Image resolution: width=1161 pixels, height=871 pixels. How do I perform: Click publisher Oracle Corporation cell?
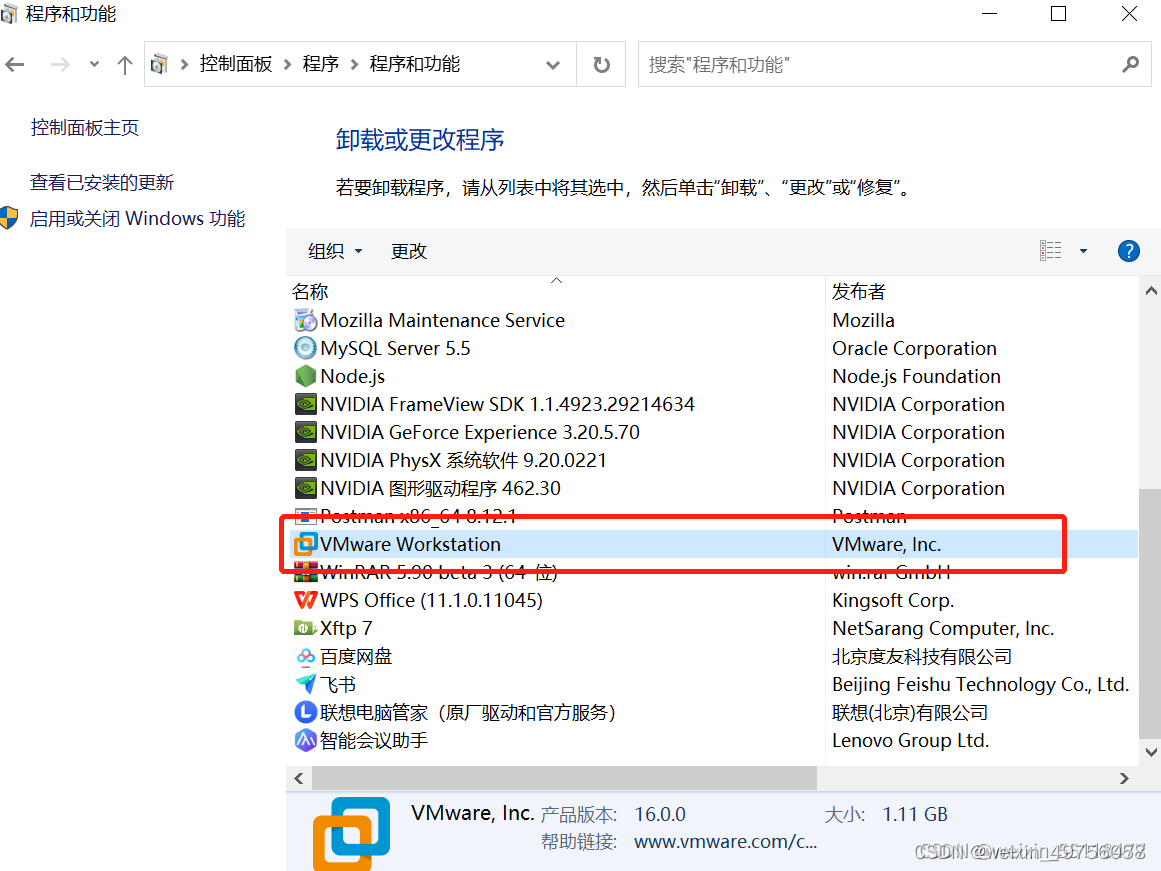click(x=914, y=348)
